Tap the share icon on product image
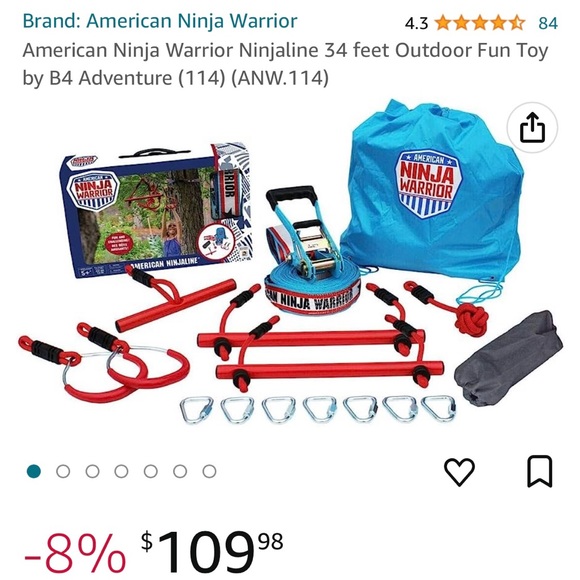 [532, 128]
